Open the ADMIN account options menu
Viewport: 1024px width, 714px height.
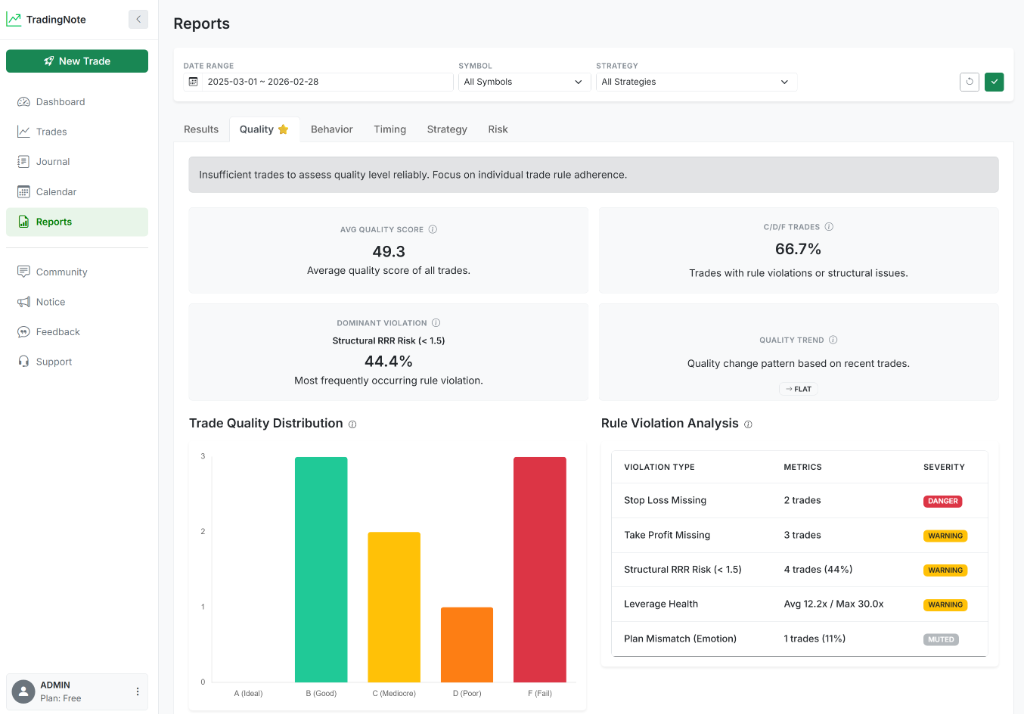pos(137,692)
